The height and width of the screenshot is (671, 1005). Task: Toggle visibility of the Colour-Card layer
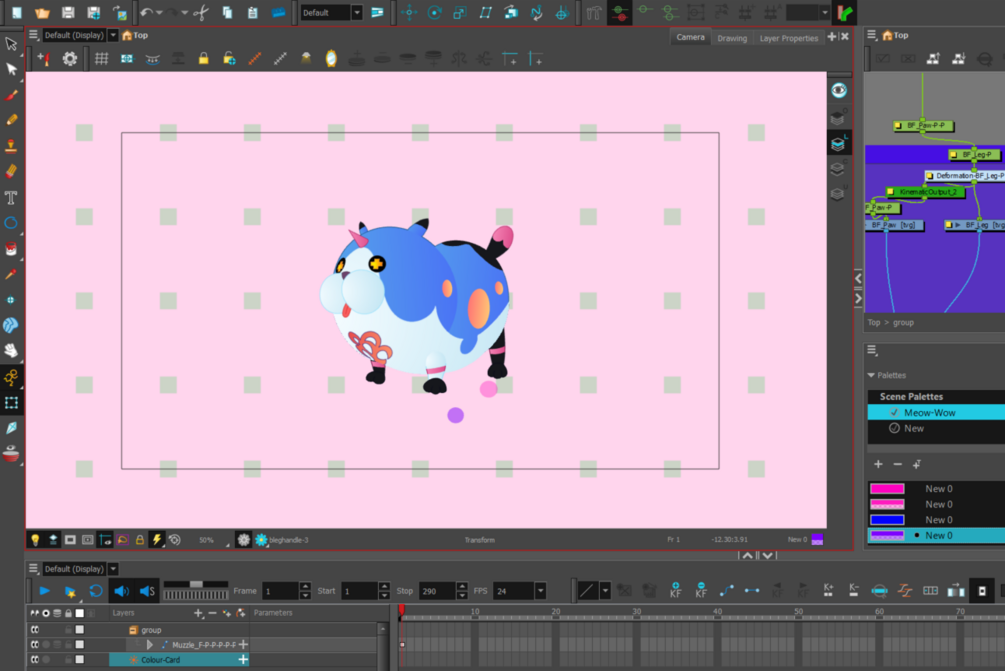35,659
